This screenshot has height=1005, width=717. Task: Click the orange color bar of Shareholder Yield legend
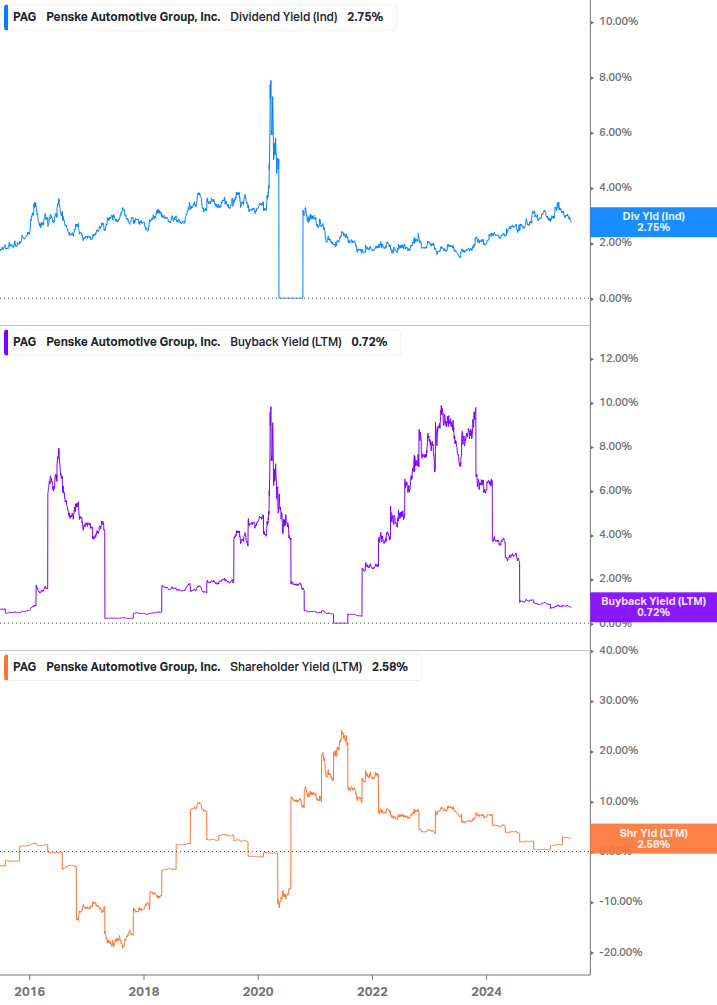pyautogui.click(x=6, y=667)
